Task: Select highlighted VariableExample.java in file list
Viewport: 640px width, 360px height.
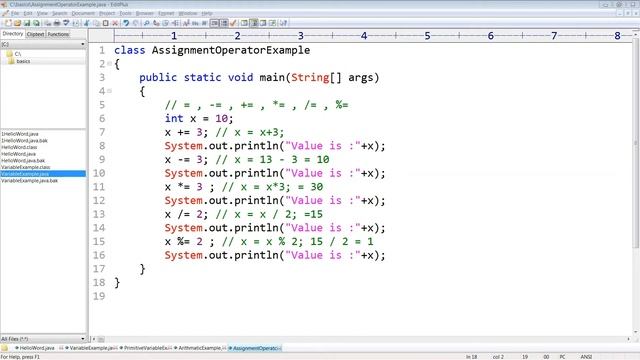Action: 43,174
